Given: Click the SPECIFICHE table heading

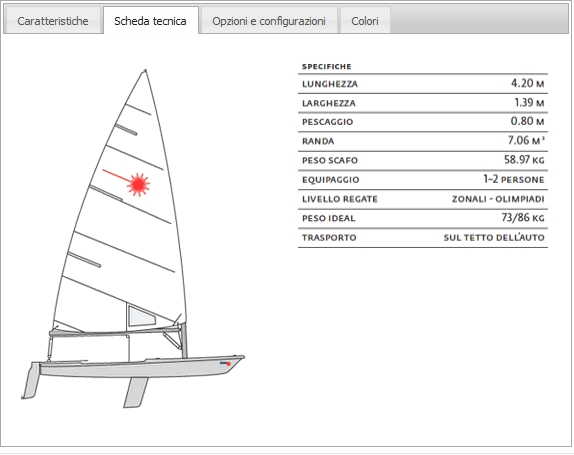Looking at the screenshot, I should pyautogui.click(x=327, y=67).
